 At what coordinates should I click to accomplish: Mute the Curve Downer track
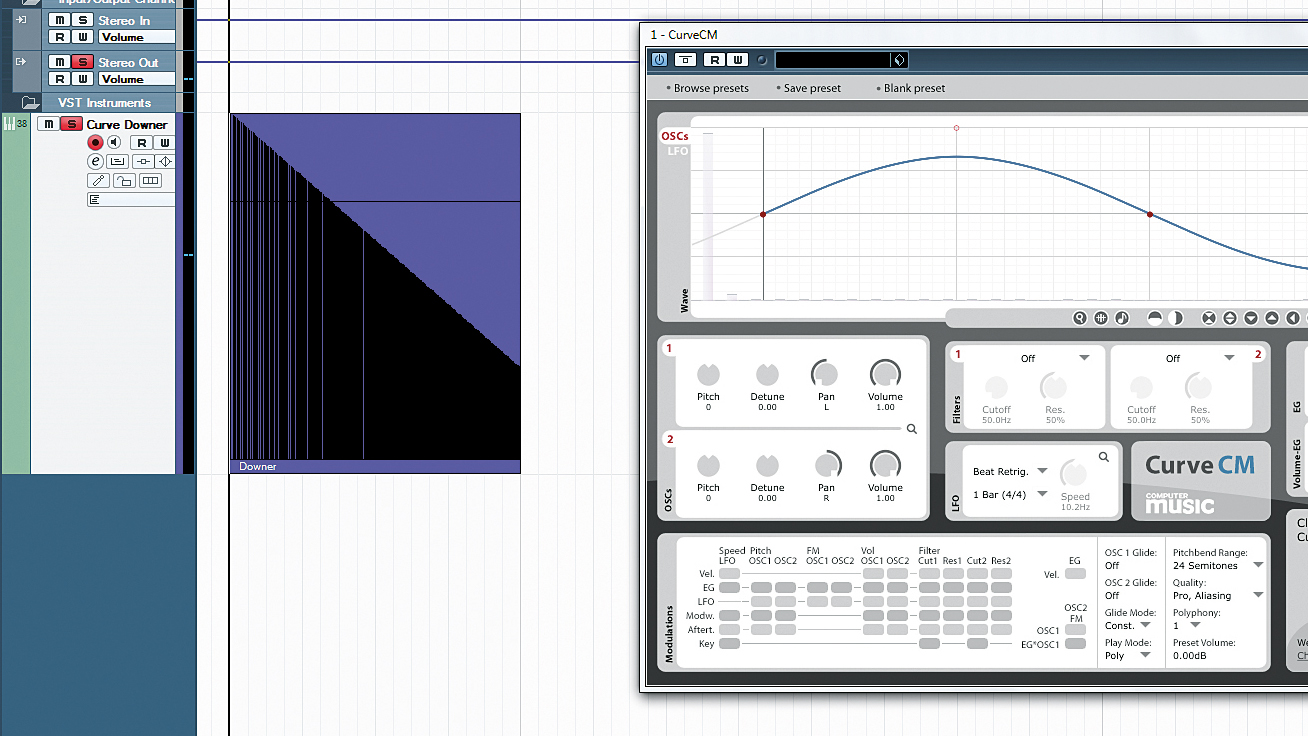[48, 124]
